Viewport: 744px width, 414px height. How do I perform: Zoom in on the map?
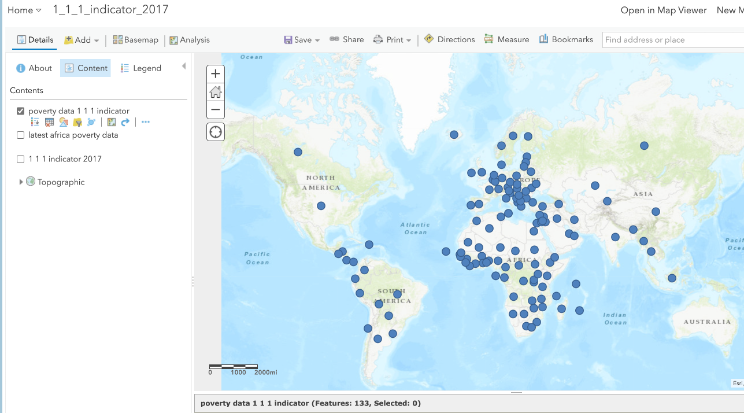215,74
